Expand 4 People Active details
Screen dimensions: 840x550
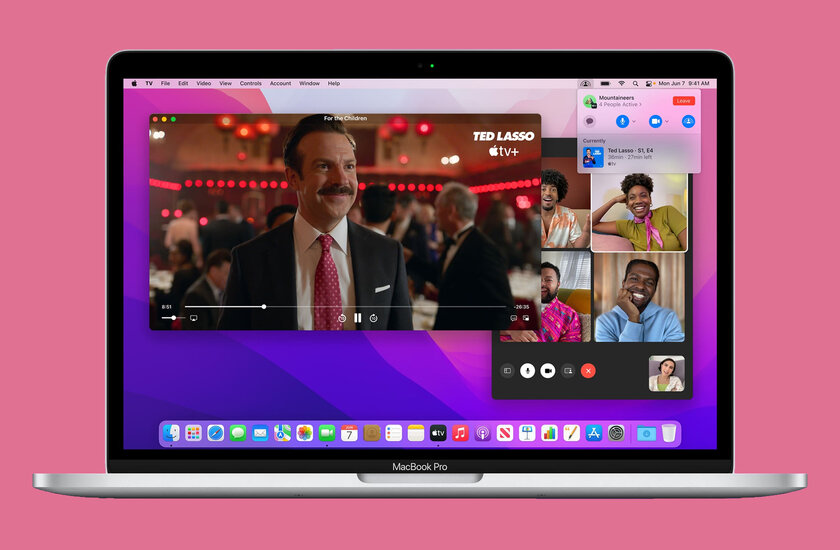pyautogui.click(x=620, y=104)
